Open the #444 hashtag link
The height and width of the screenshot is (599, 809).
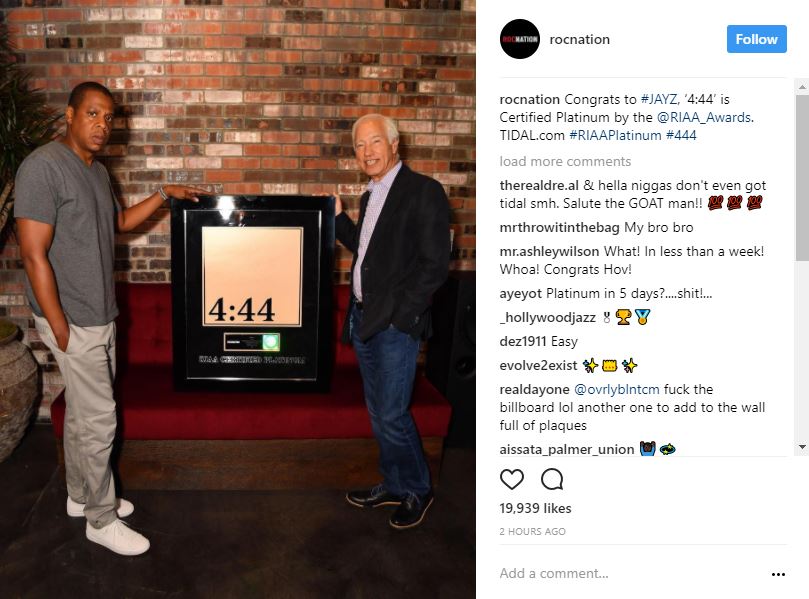coord(681,135)
